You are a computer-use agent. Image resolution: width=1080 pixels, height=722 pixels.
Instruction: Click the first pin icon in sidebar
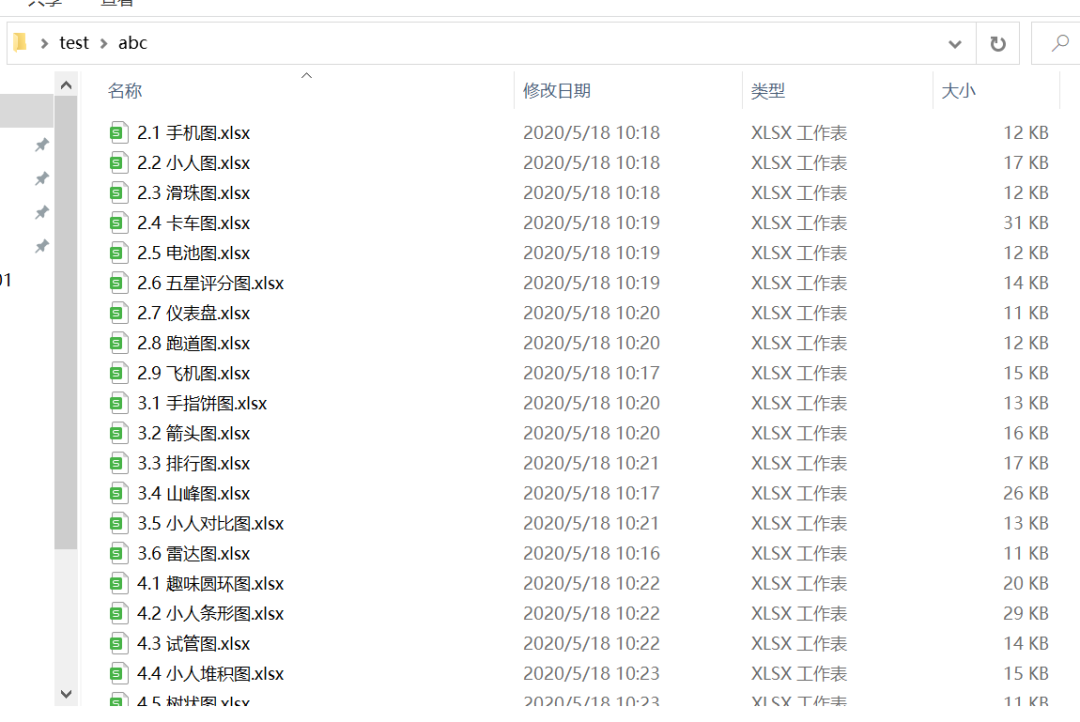pos(42,145)
